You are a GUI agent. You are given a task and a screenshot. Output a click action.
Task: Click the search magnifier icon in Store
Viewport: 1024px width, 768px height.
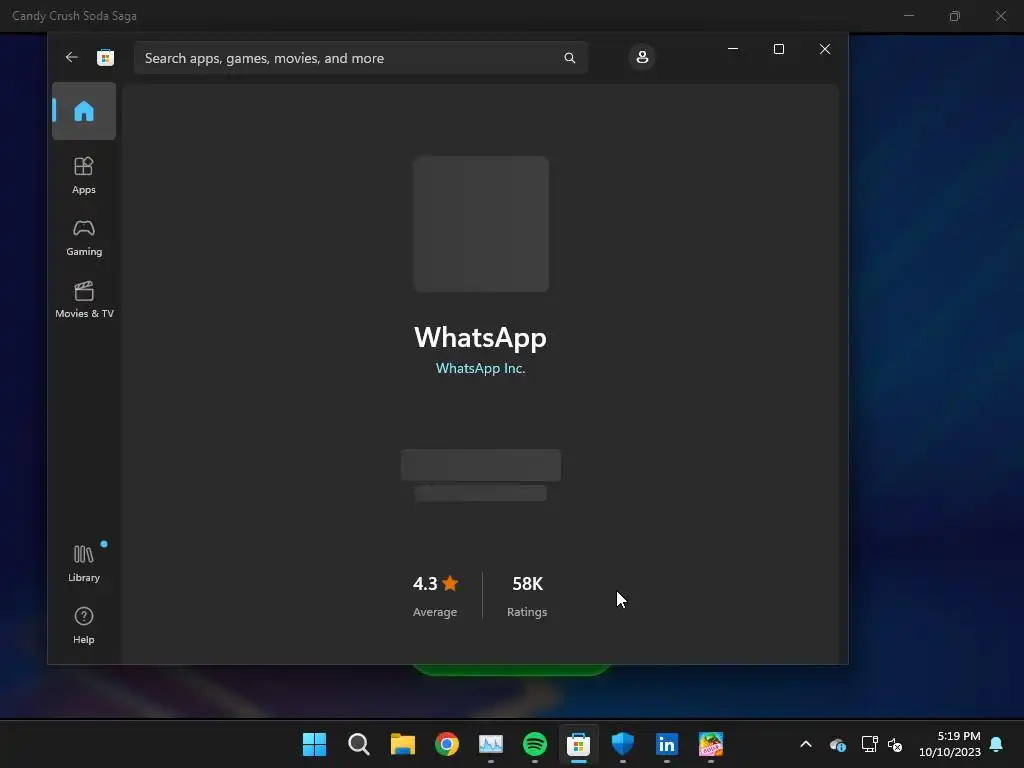pos(569,58)
